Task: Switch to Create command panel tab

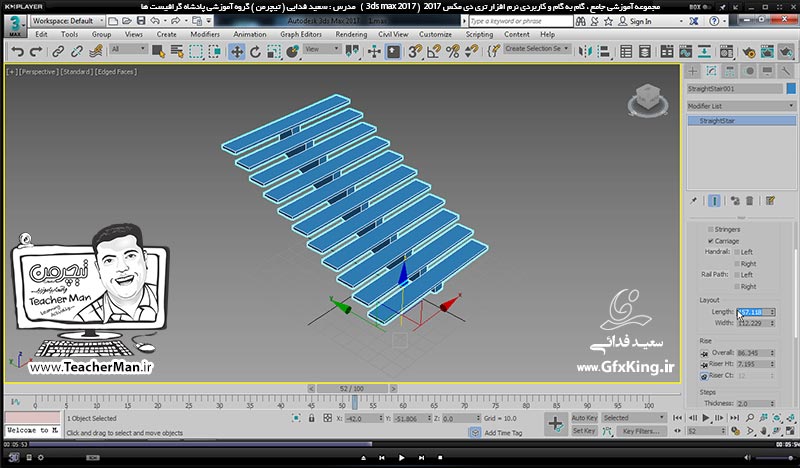Action: [x=692, y=71]
